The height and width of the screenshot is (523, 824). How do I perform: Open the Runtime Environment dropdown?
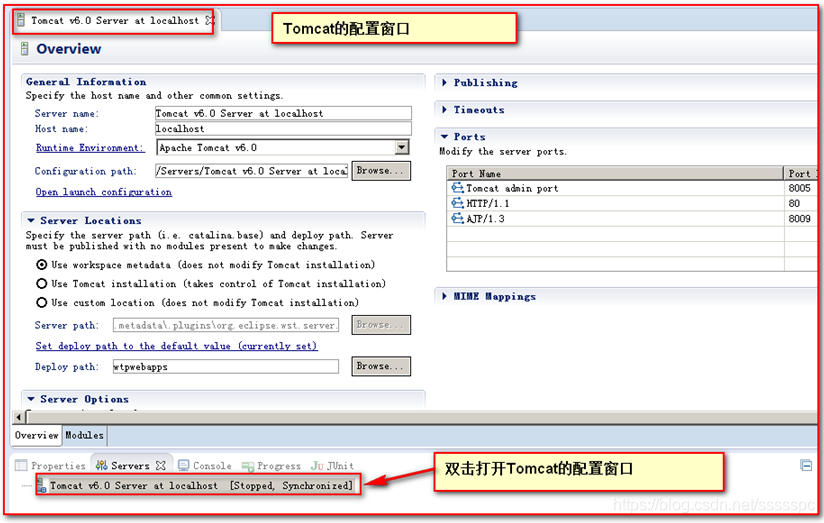[x=402, y=148]
